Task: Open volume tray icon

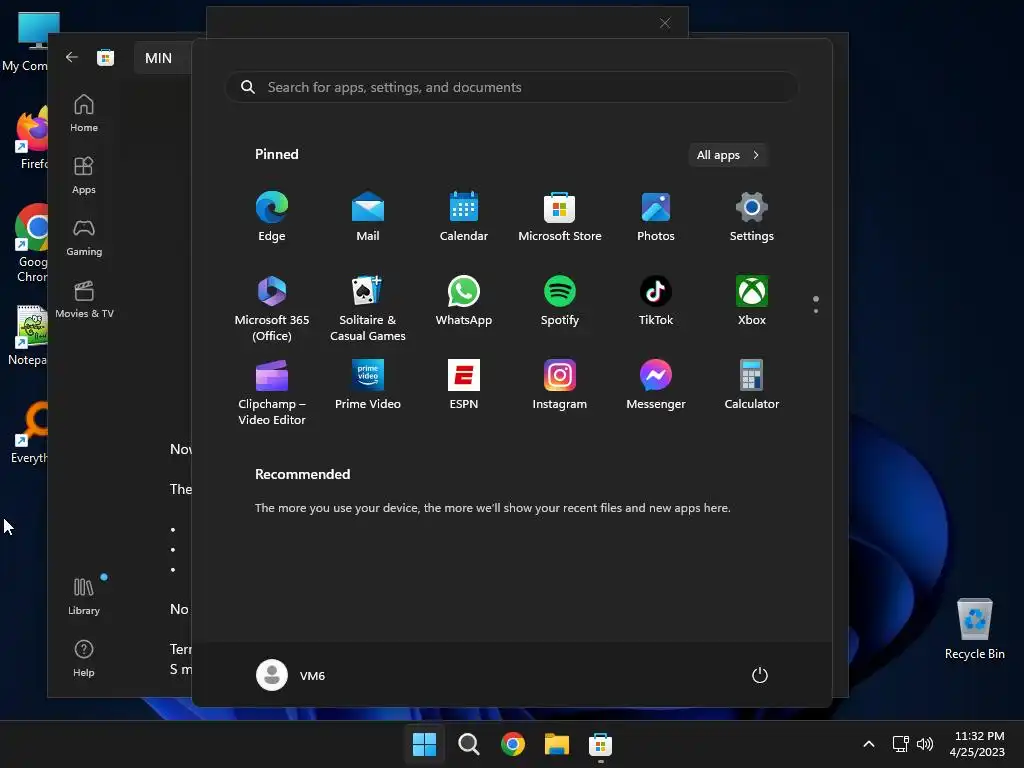Action: coord(925,744)
